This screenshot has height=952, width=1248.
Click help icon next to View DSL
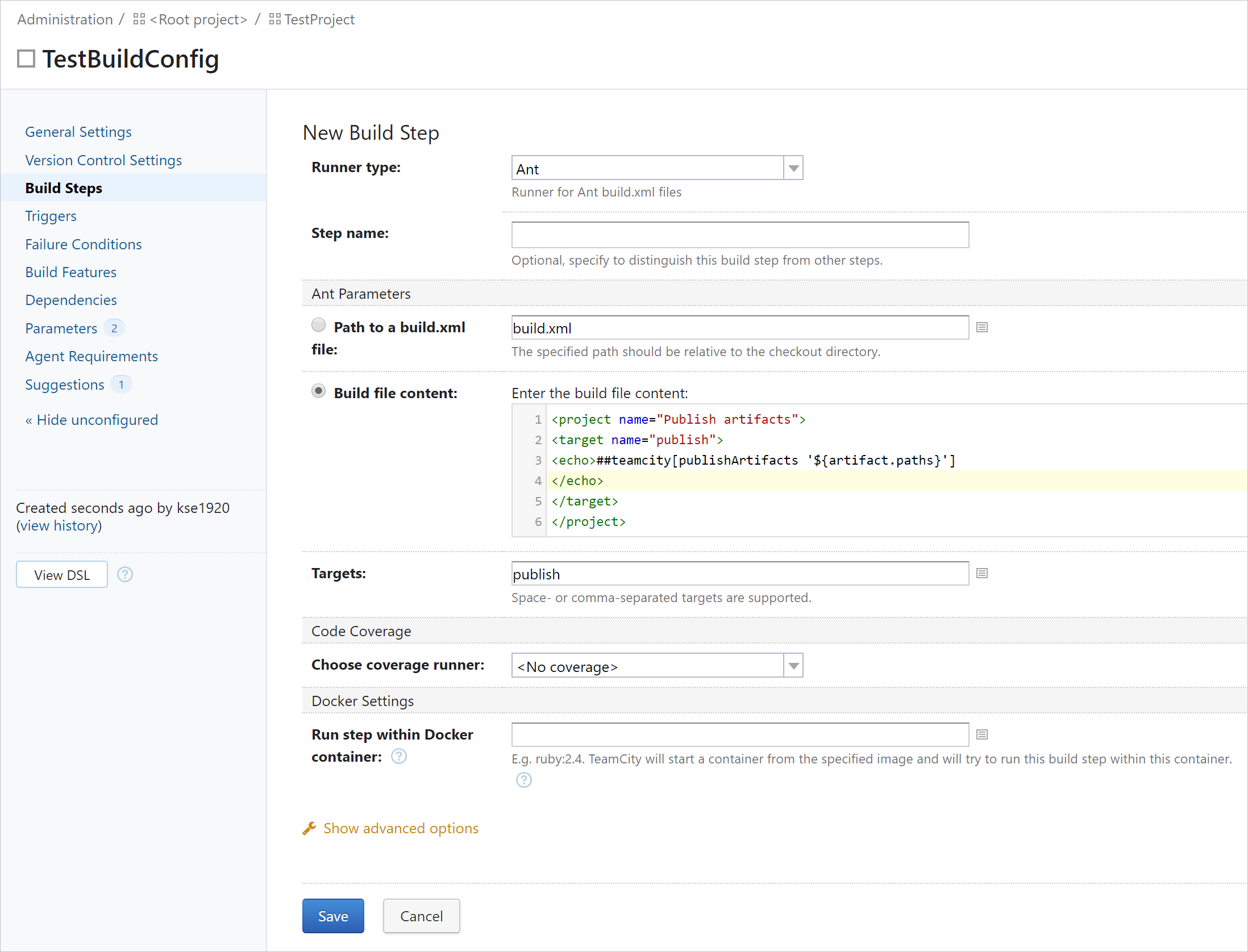tap(125, 574)
